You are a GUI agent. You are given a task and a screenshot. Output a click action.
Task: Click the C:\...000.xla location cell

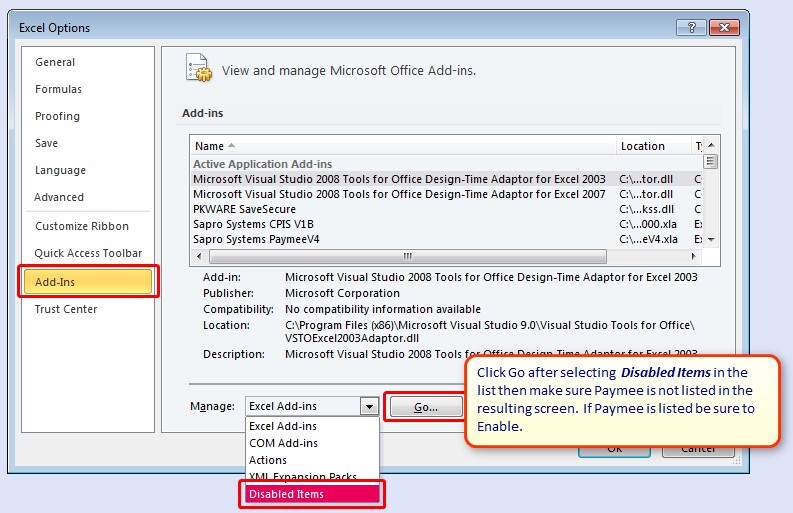pyautogui.click(x=648, y=224)
